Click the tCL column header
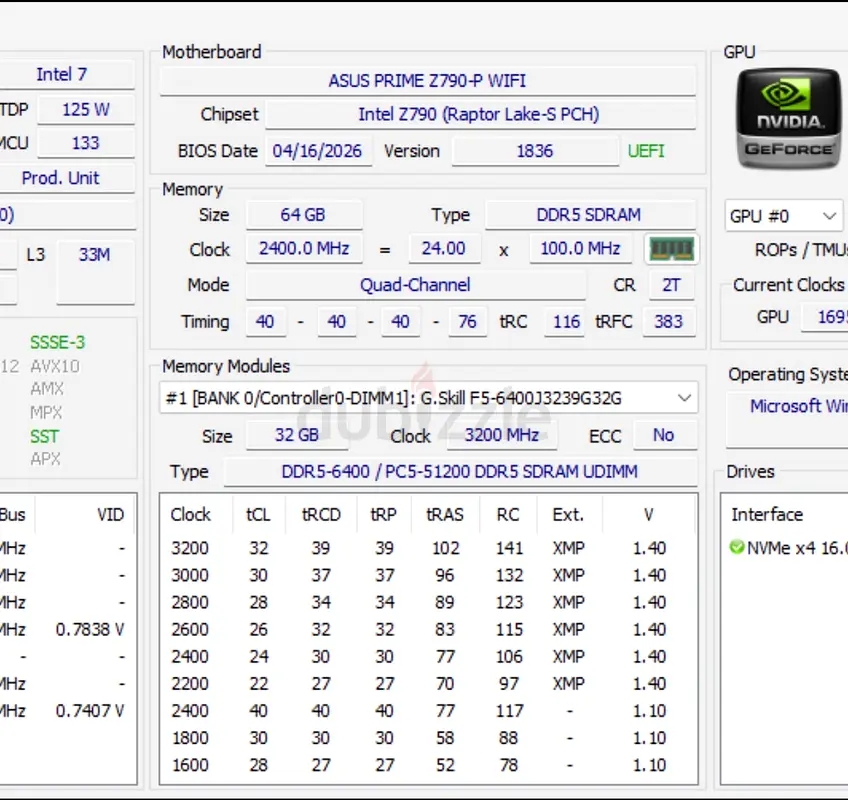 pos(258,514)
